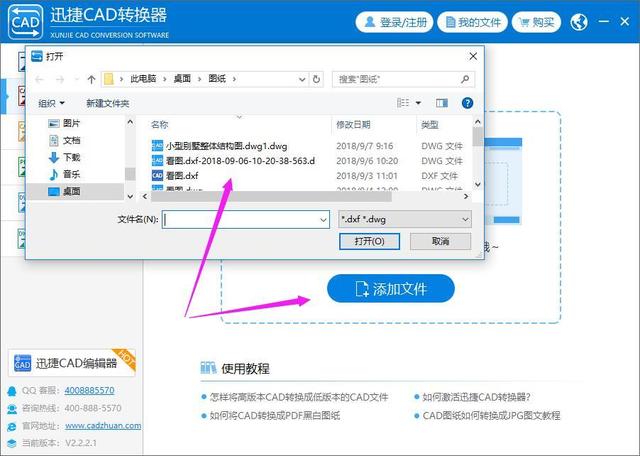
Task: Click the 添加文件 button
Action: [391, 289]
